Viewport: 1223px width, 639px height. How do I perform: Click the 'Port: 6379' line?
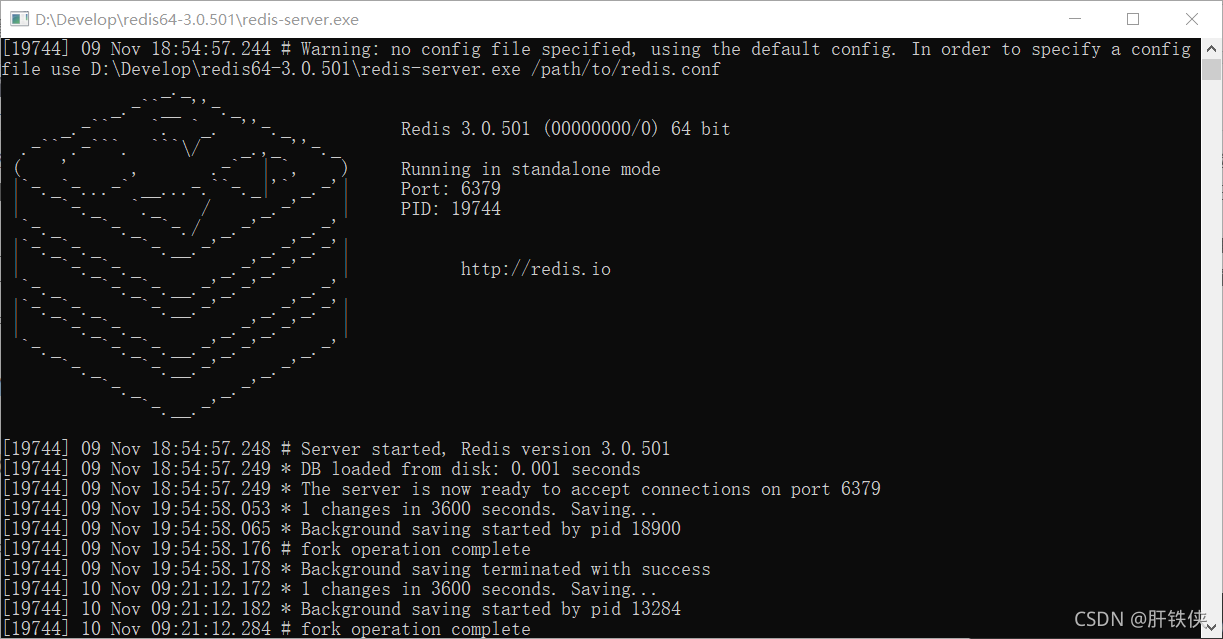coord(451,189)
